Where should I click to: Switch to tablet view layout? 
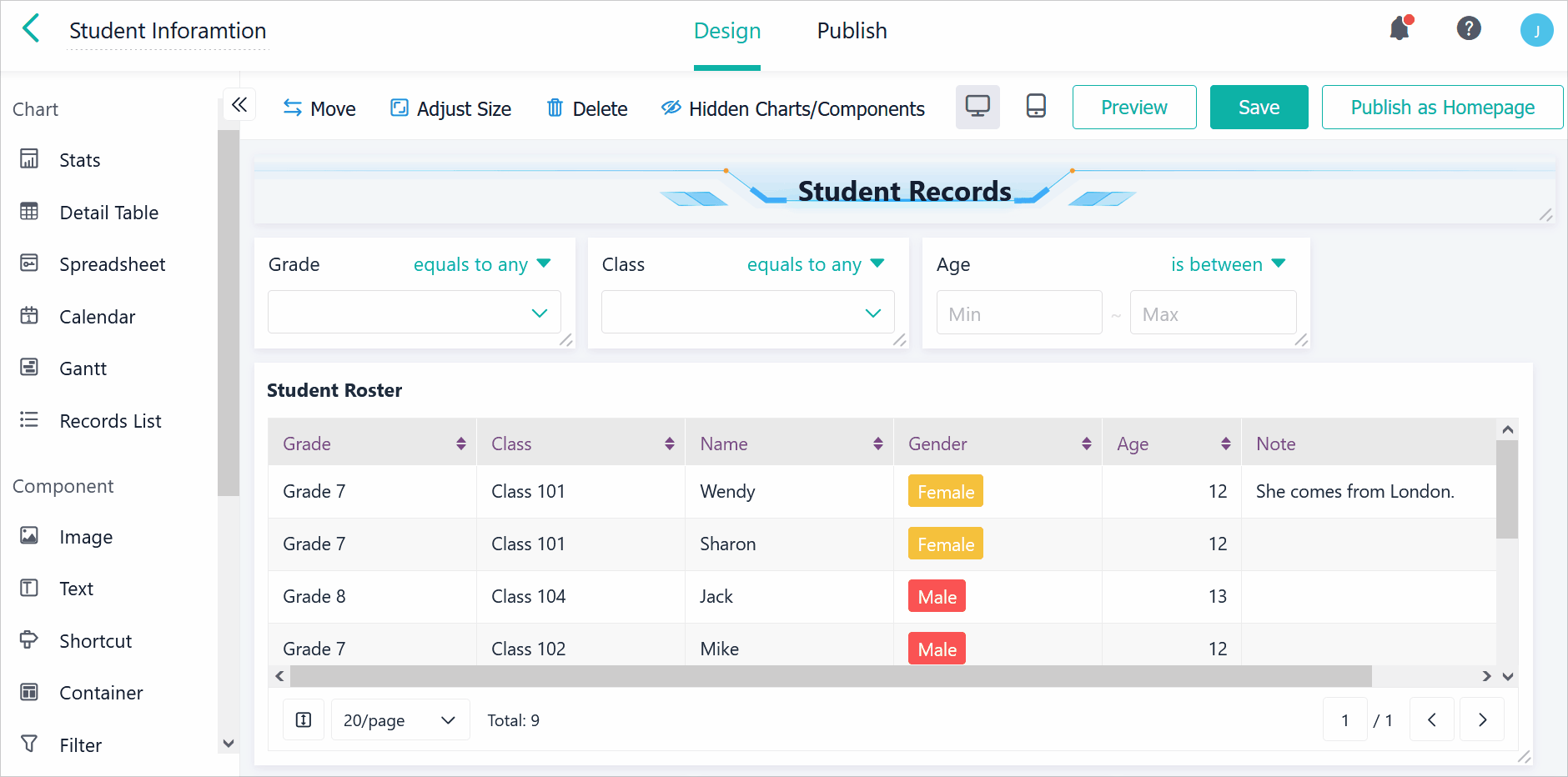1036,107
